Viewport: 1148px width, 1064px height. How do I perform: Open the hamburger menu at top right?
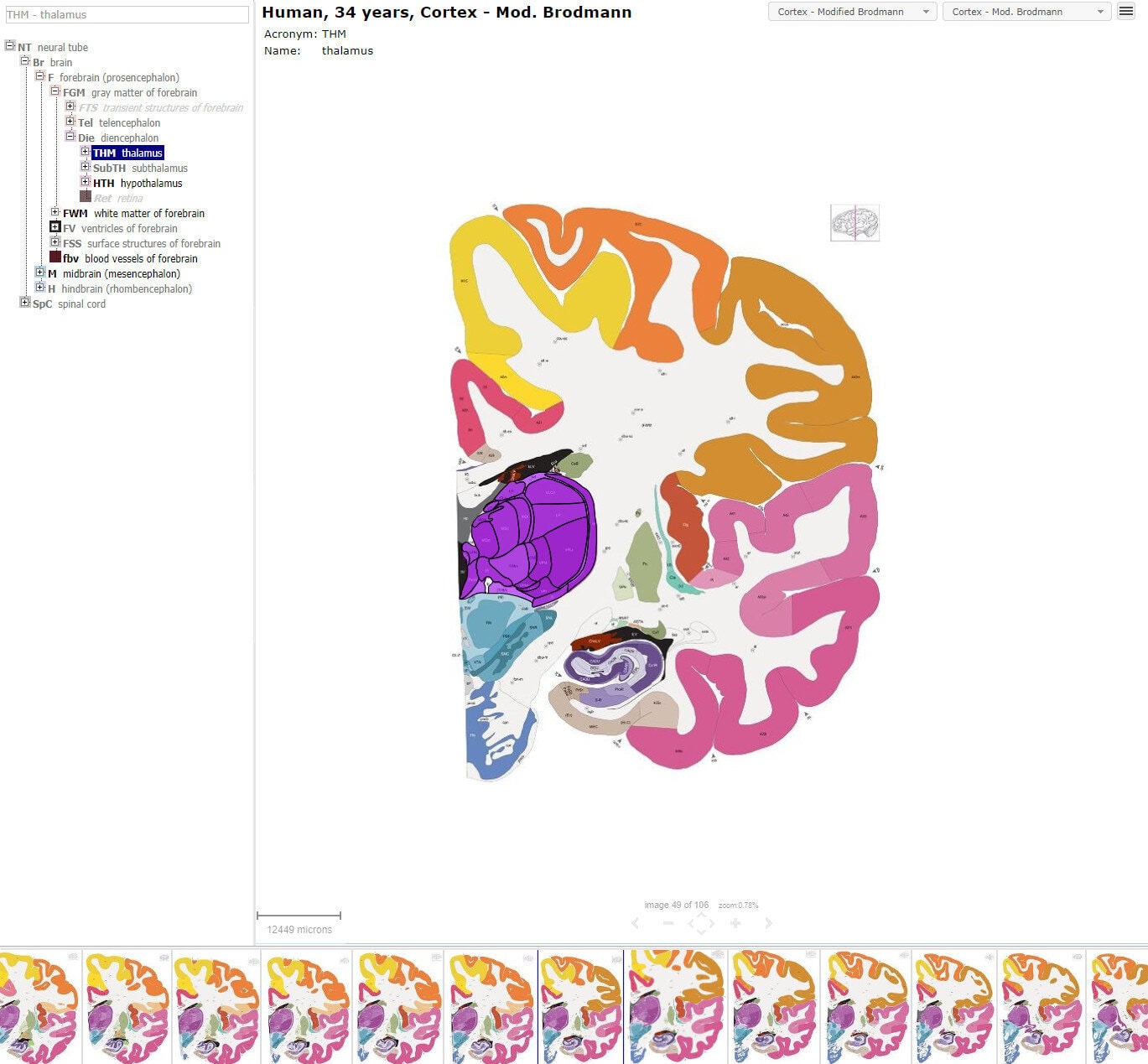pyautogui.click(x=1126, y=11)
